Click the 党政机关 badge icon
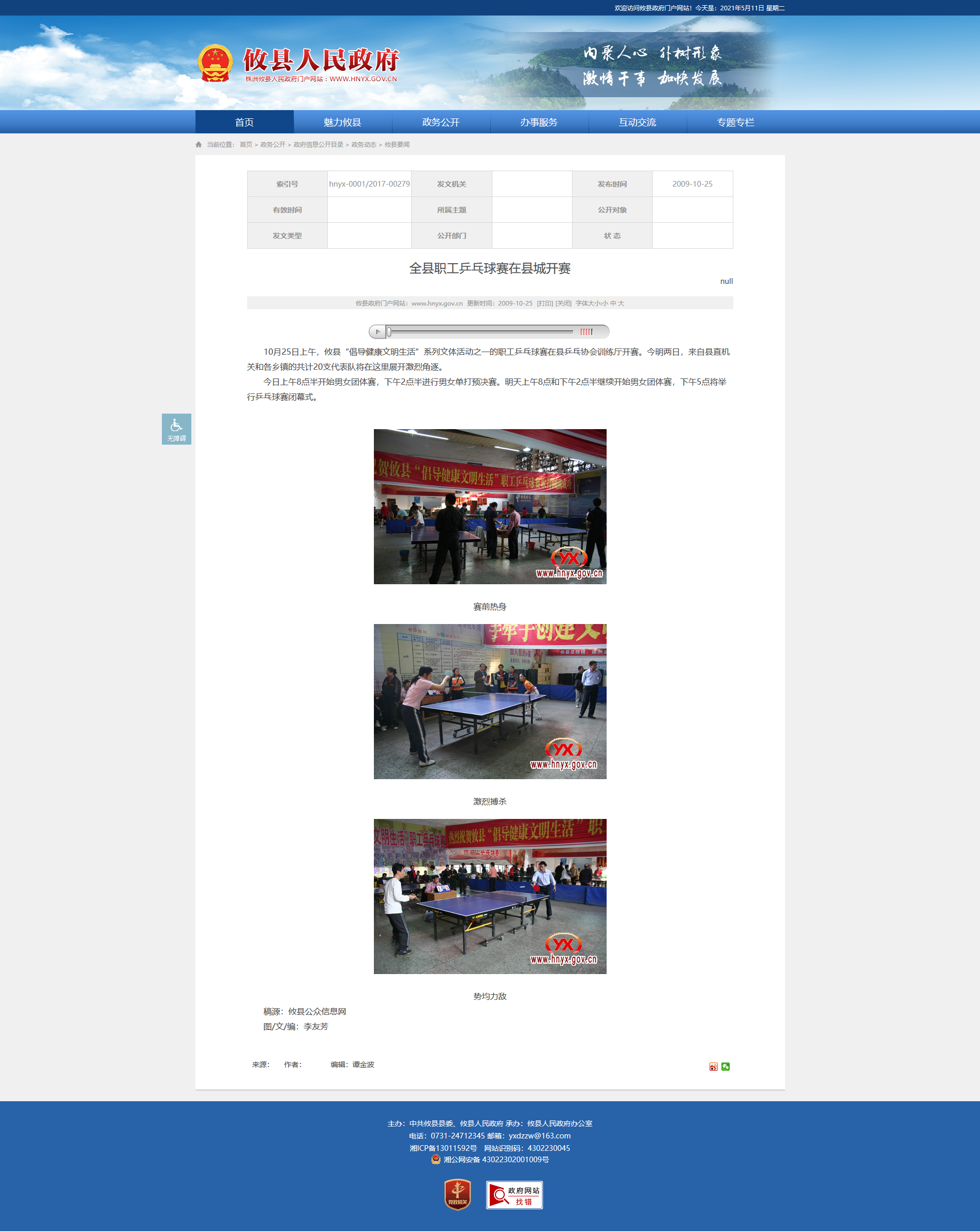This screenshot has height=1231, width=980. (458, 1194)
